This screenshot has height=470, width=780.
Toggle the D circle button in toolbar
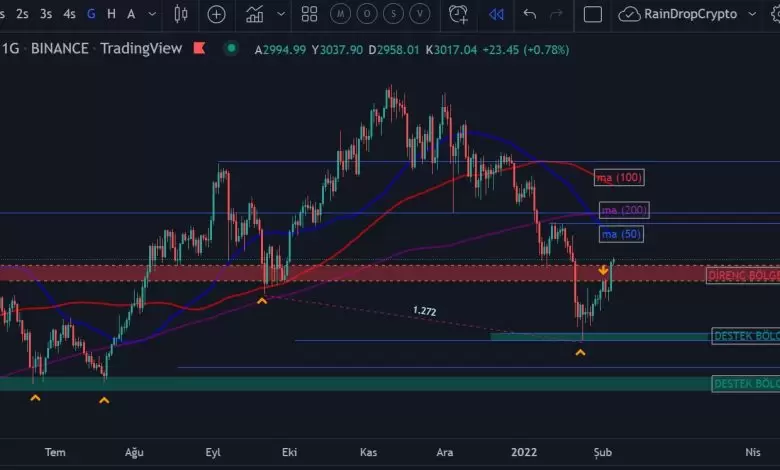(x=368, y=14)
